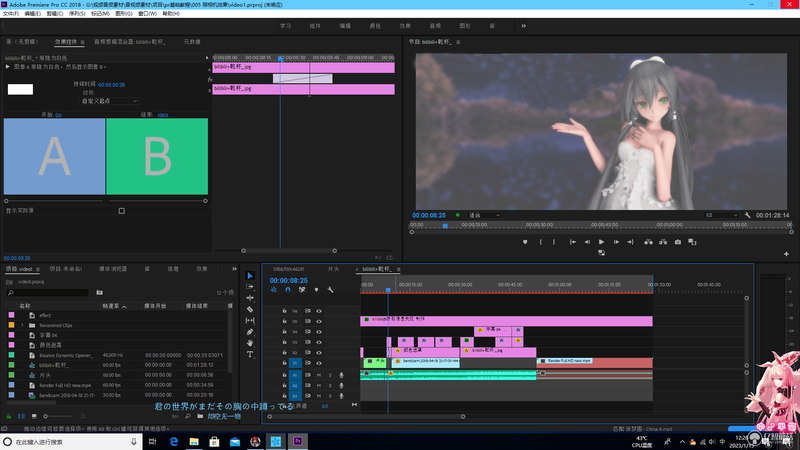Toggle Linked Selection in timeline
The image size is (800, 450).
click(x=302, y=290)
